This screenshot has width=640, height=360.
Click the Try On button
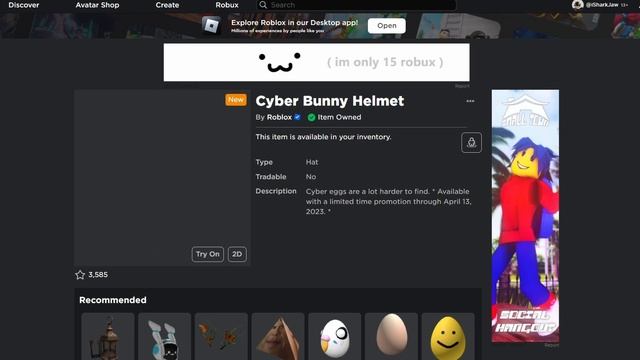(x=207, y=254)
